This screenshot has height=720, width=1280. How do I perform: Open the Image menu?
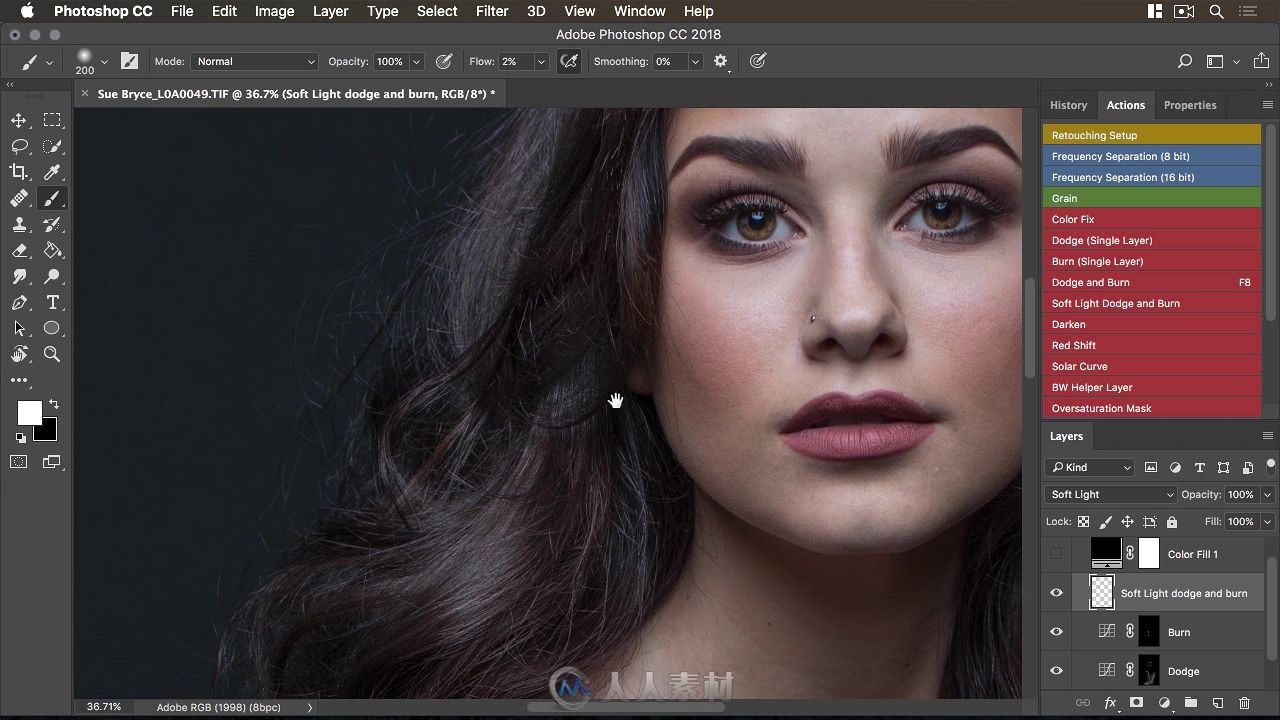[x=274, y=11]
